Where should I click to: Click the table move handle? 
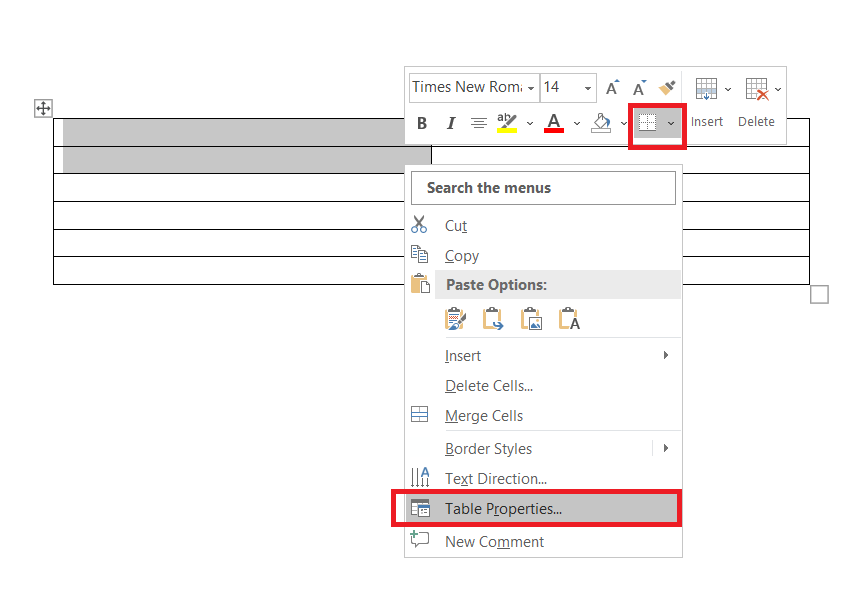point(43,108)
